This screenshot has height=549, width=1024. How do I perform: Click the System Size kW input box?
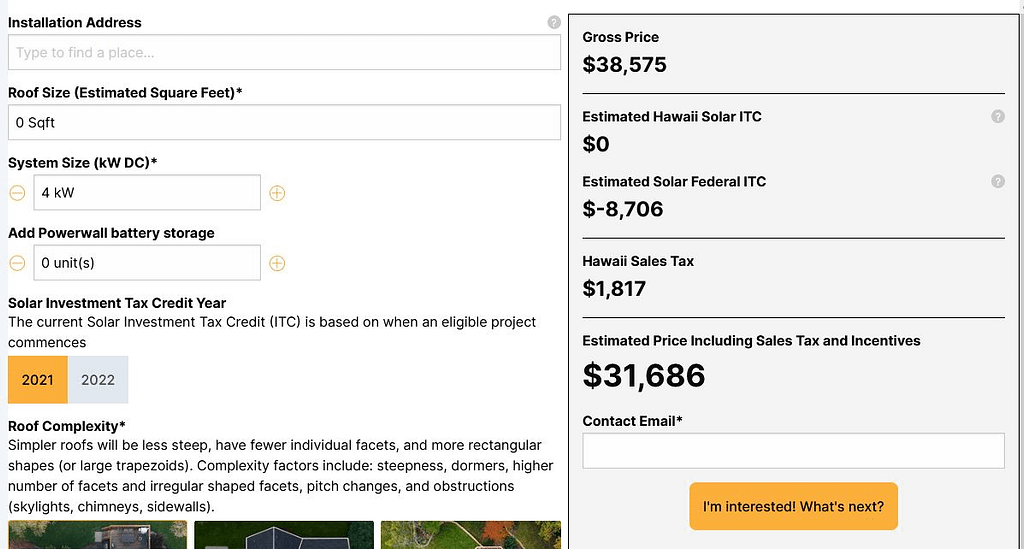pos(147,193)
